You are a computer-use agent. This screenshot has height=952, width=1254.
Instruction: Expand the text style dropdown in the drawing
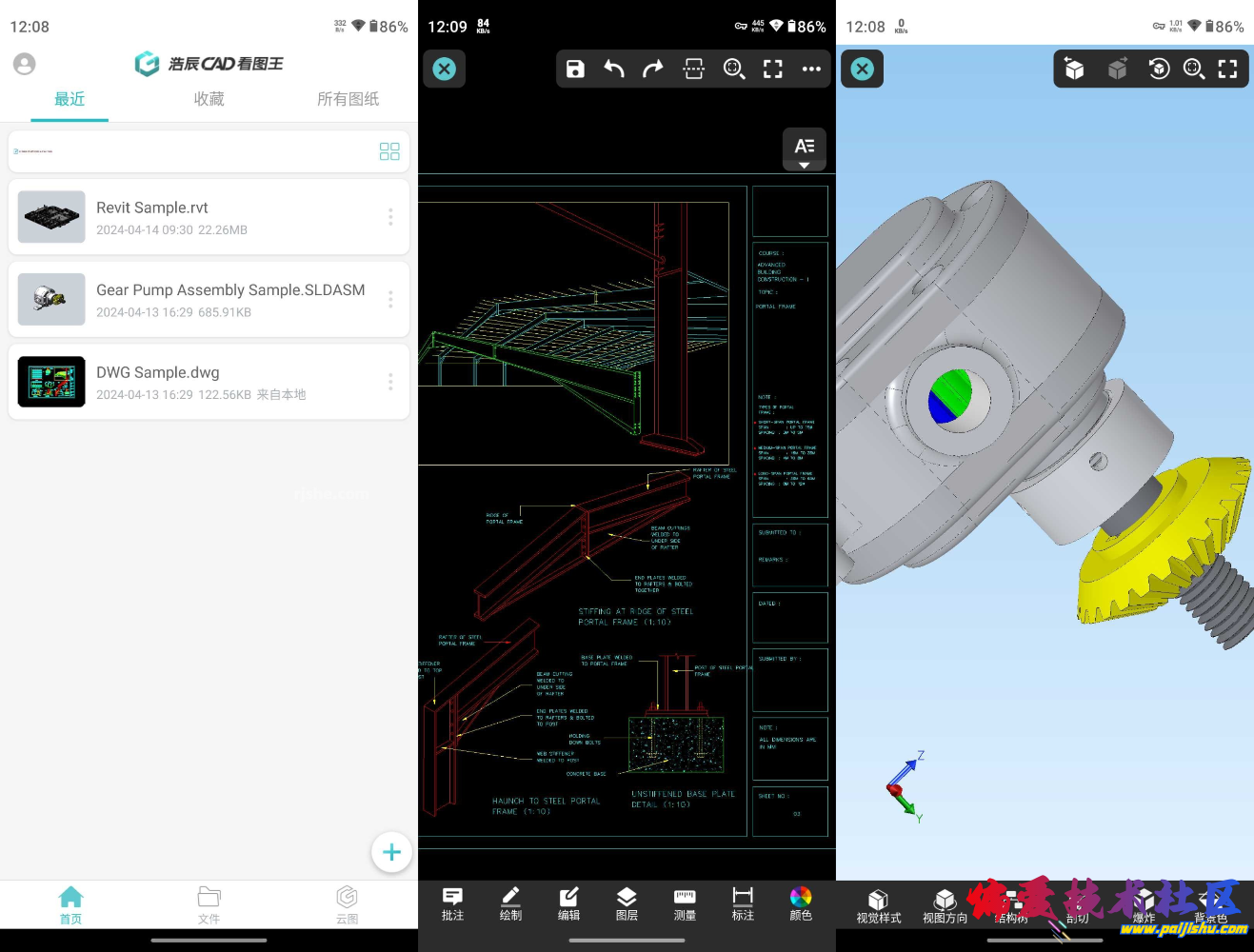pos(804,149)
